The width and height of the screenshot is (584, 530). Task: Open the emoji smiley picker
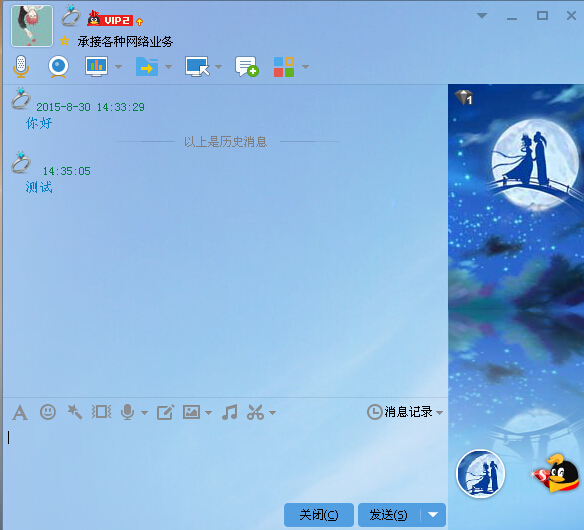(48, 412)
